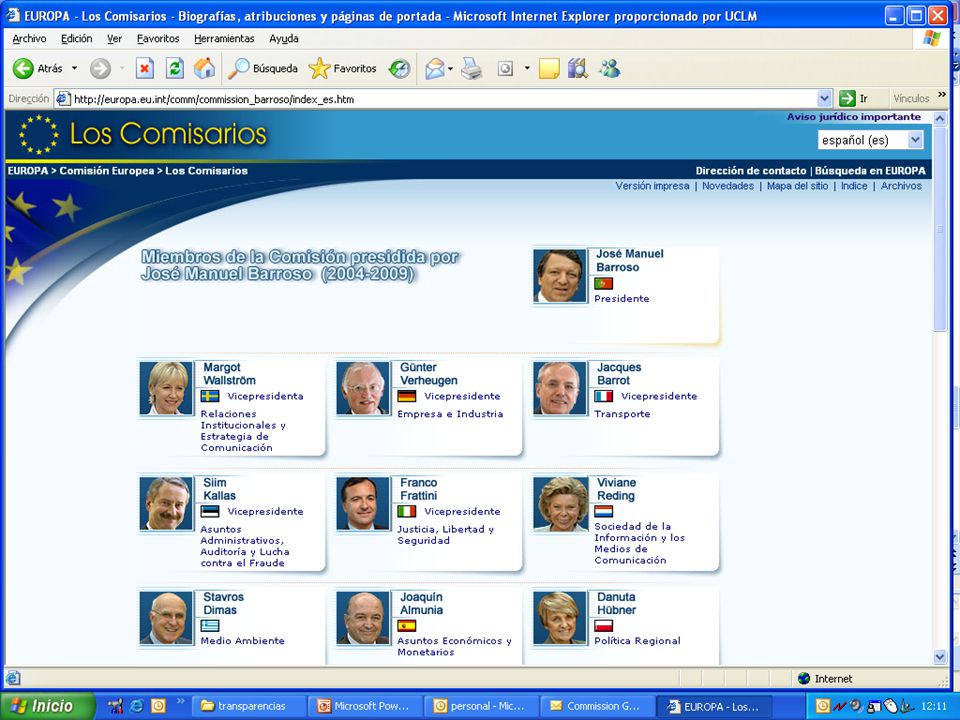Click the Polish flag under Danuta Hübner
Screen dimensions: 960x720
pyautogui.click(x=604, y=626)
